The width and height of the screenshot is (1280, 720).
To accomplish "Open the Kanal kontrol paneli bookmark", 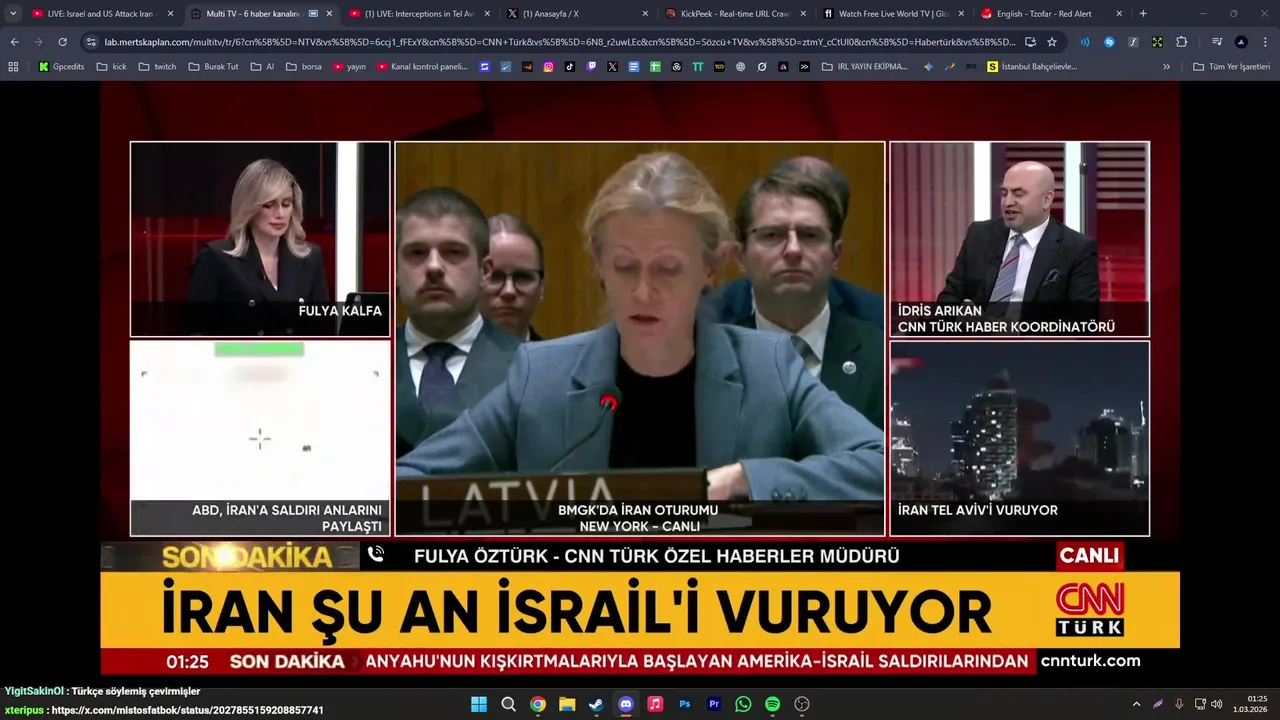I will [x=422, y=67].
